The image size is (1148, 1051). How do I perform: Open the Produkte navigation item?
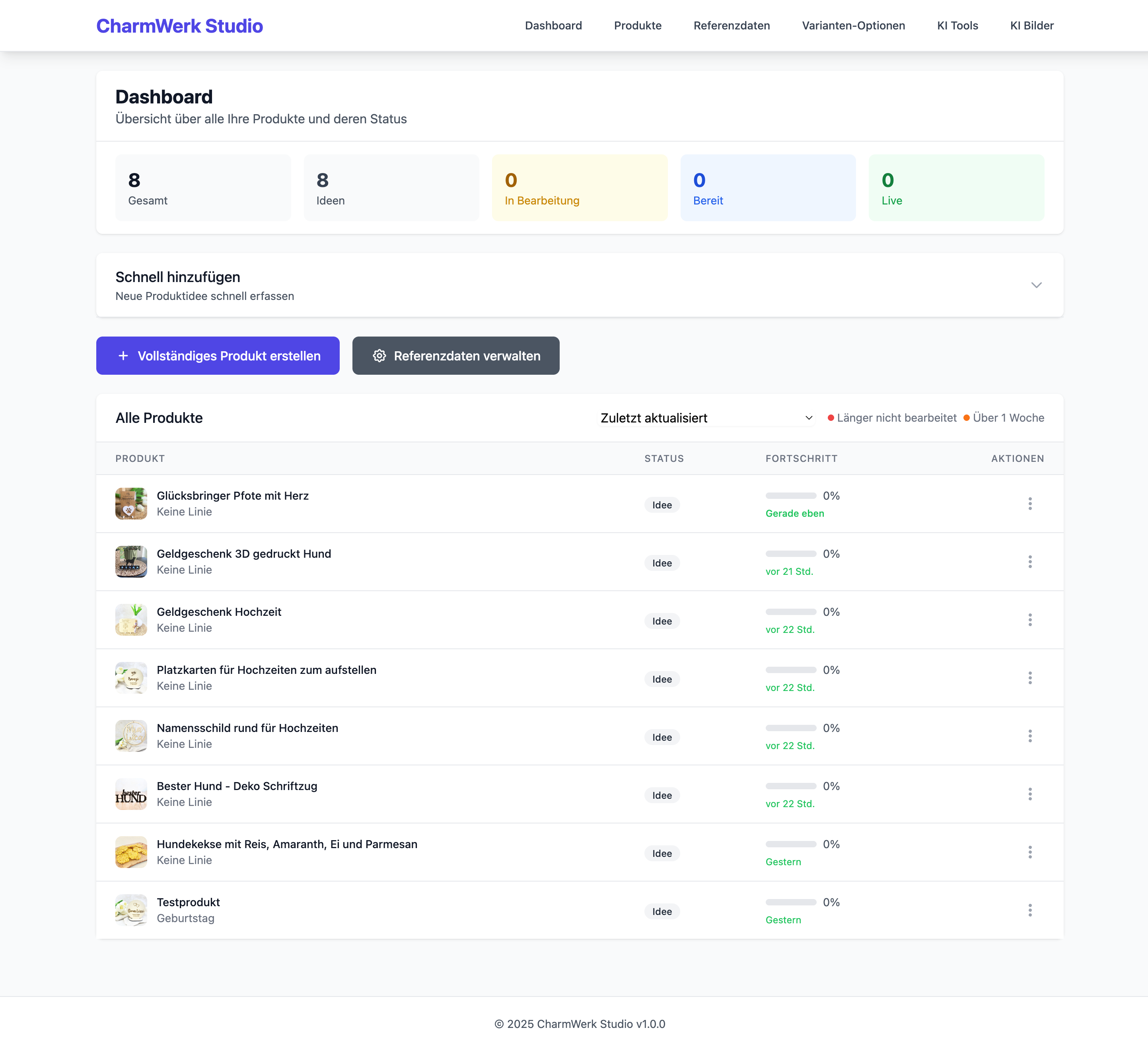[637, 25]
